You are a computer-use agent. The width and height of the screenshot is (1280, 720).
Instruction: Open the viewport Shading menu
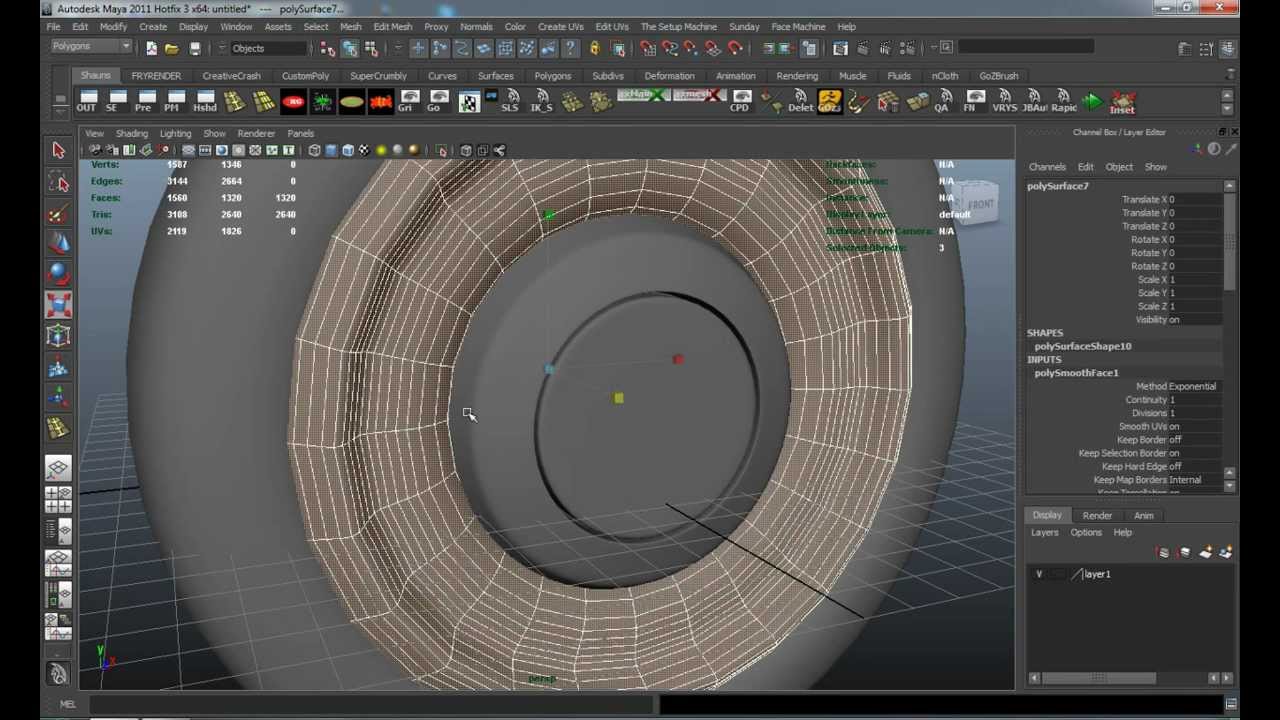click(131, 133)
